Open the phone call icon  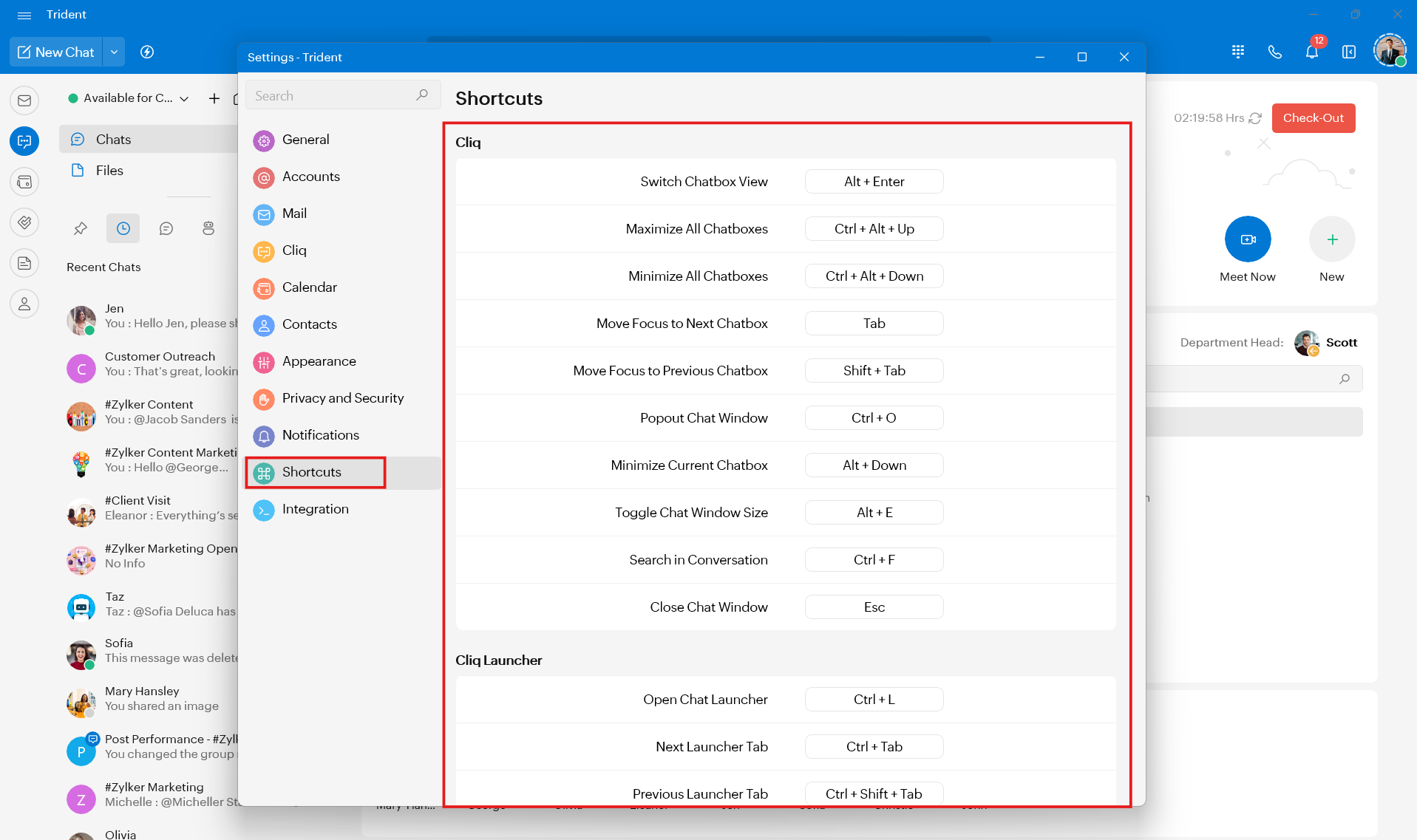1274,52
